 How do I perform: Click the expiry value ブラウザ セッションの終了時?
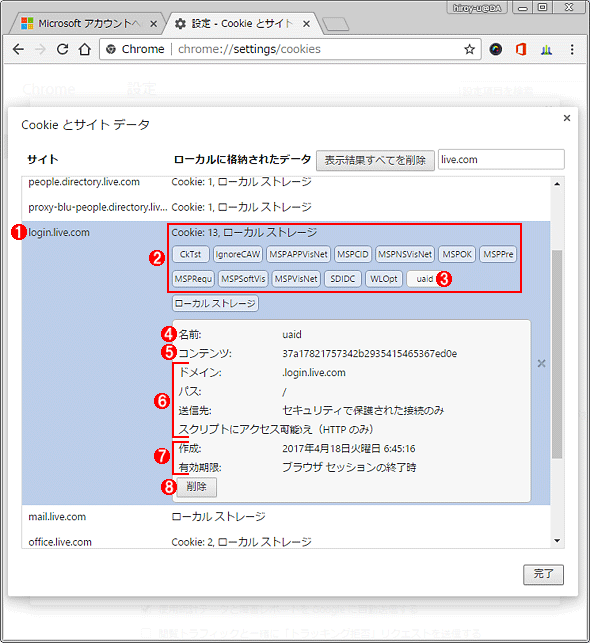pyautogui.click(x=349, y=467)
